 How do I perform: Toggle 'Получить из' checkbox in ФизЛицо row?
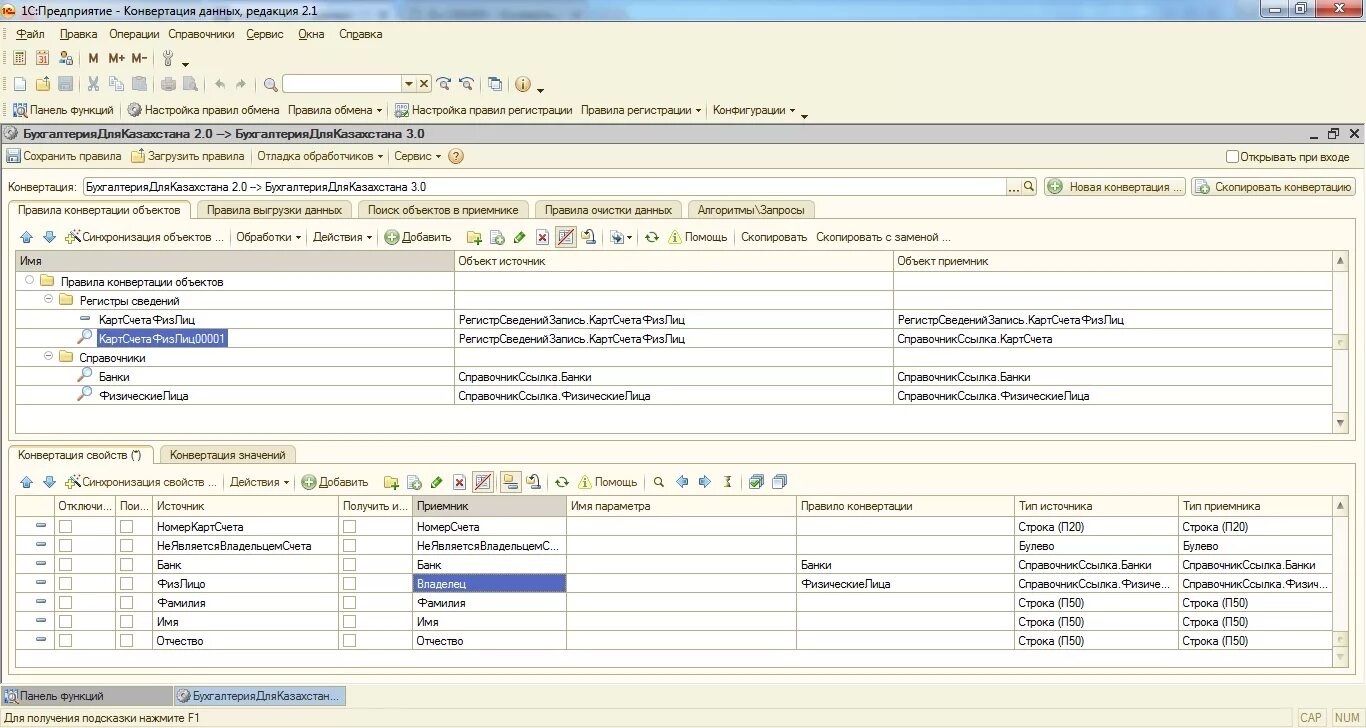[x=349, y=584]
